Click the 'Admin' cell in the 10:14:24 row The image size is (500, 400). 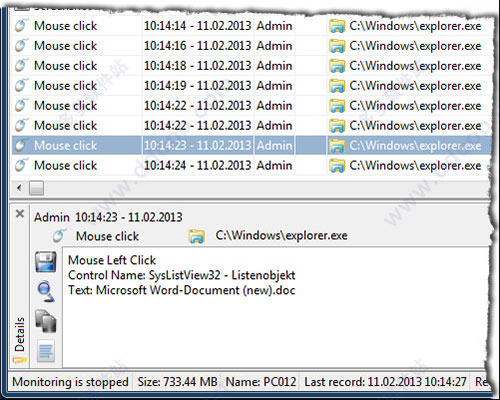(274, 165)
